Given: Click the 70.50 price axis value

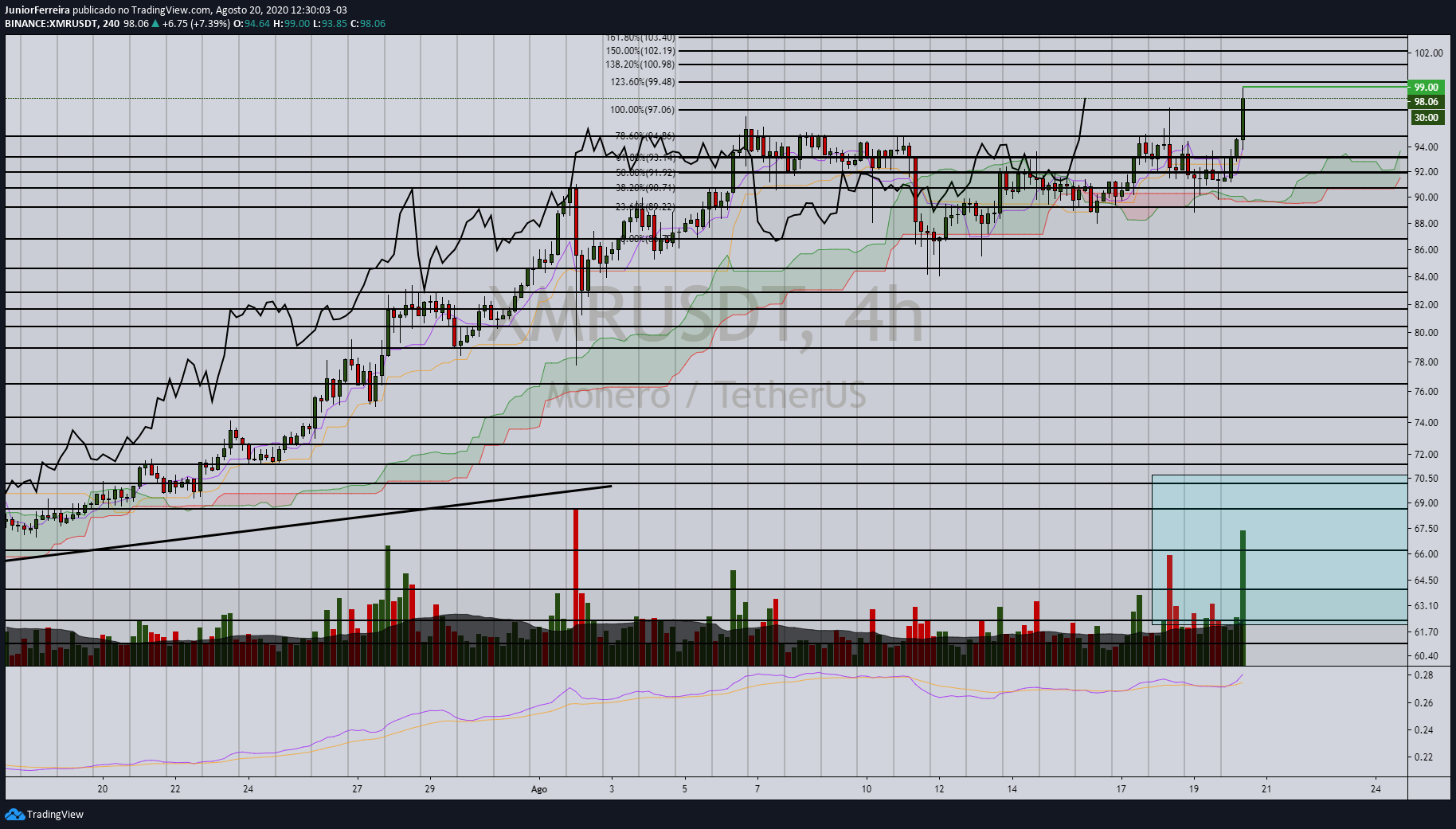Looking at the screenshot, I should click(1427, 479).
